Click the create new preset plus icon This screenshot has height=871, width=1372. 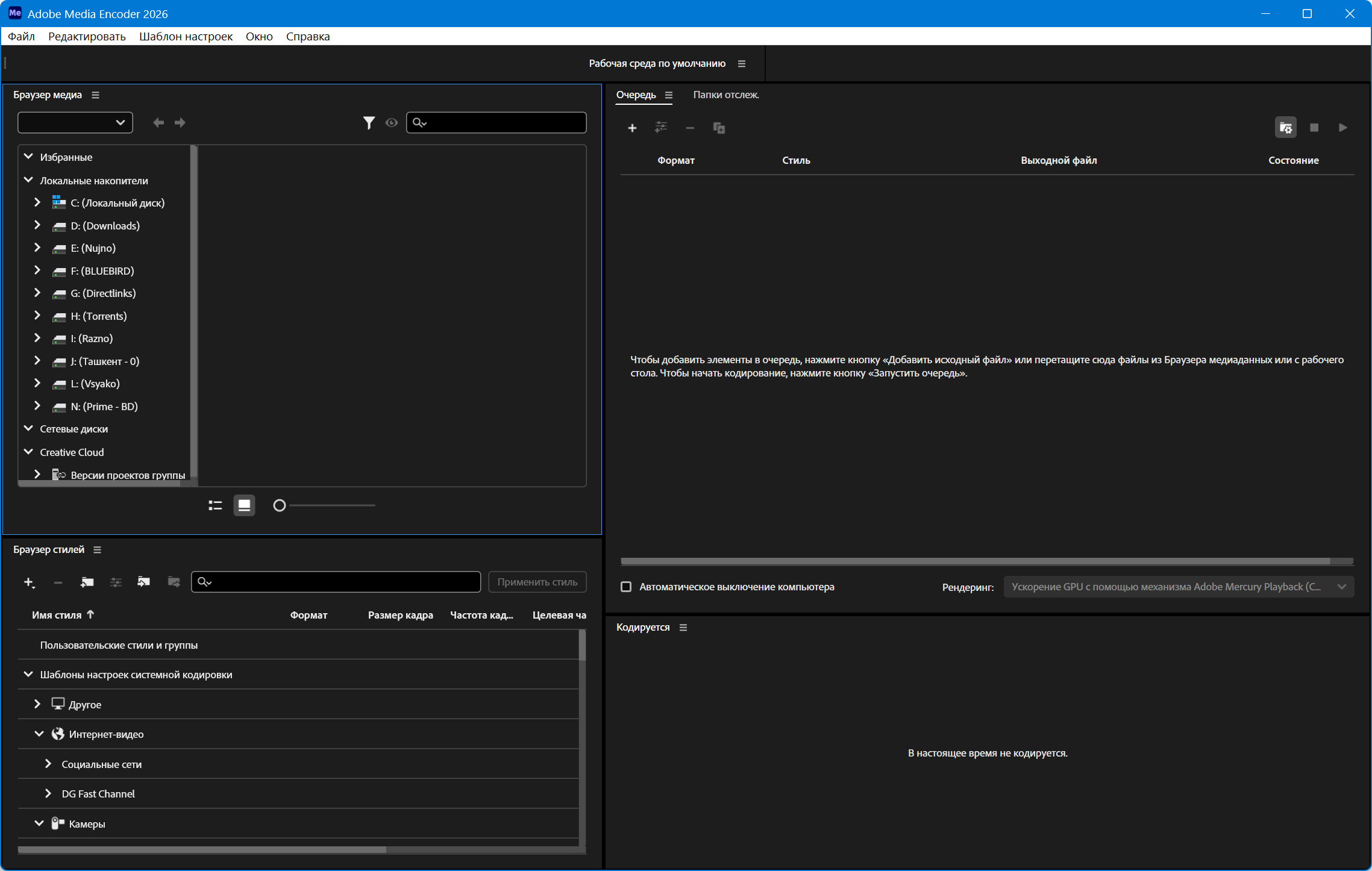(28, 582)
